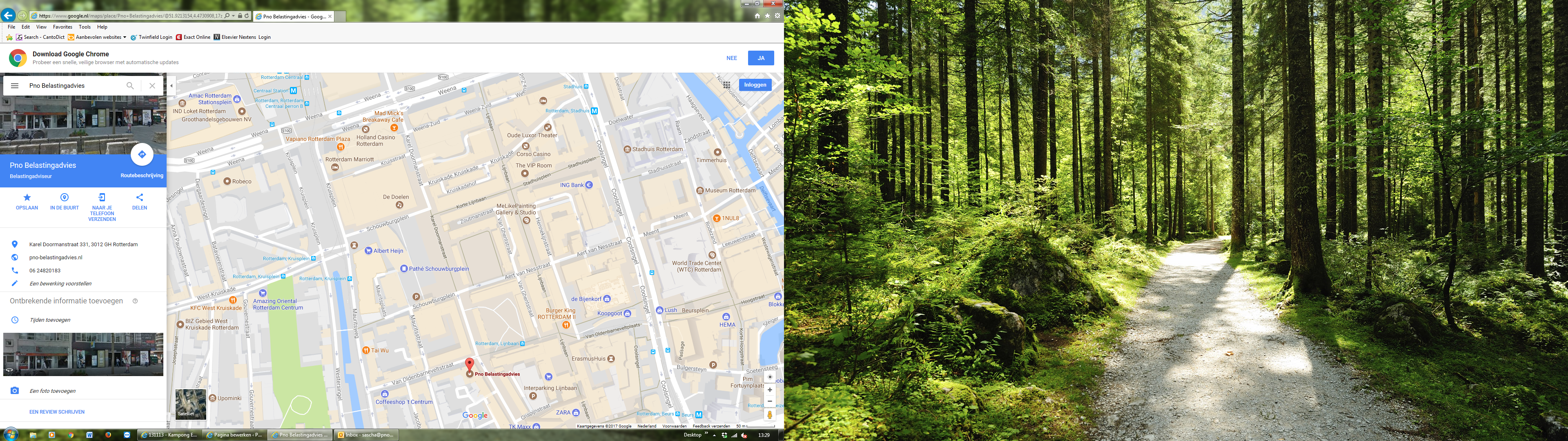Click the Pathé Schouwburgplein map marker
1568x441 pixels.
click(x=403, y=269)
